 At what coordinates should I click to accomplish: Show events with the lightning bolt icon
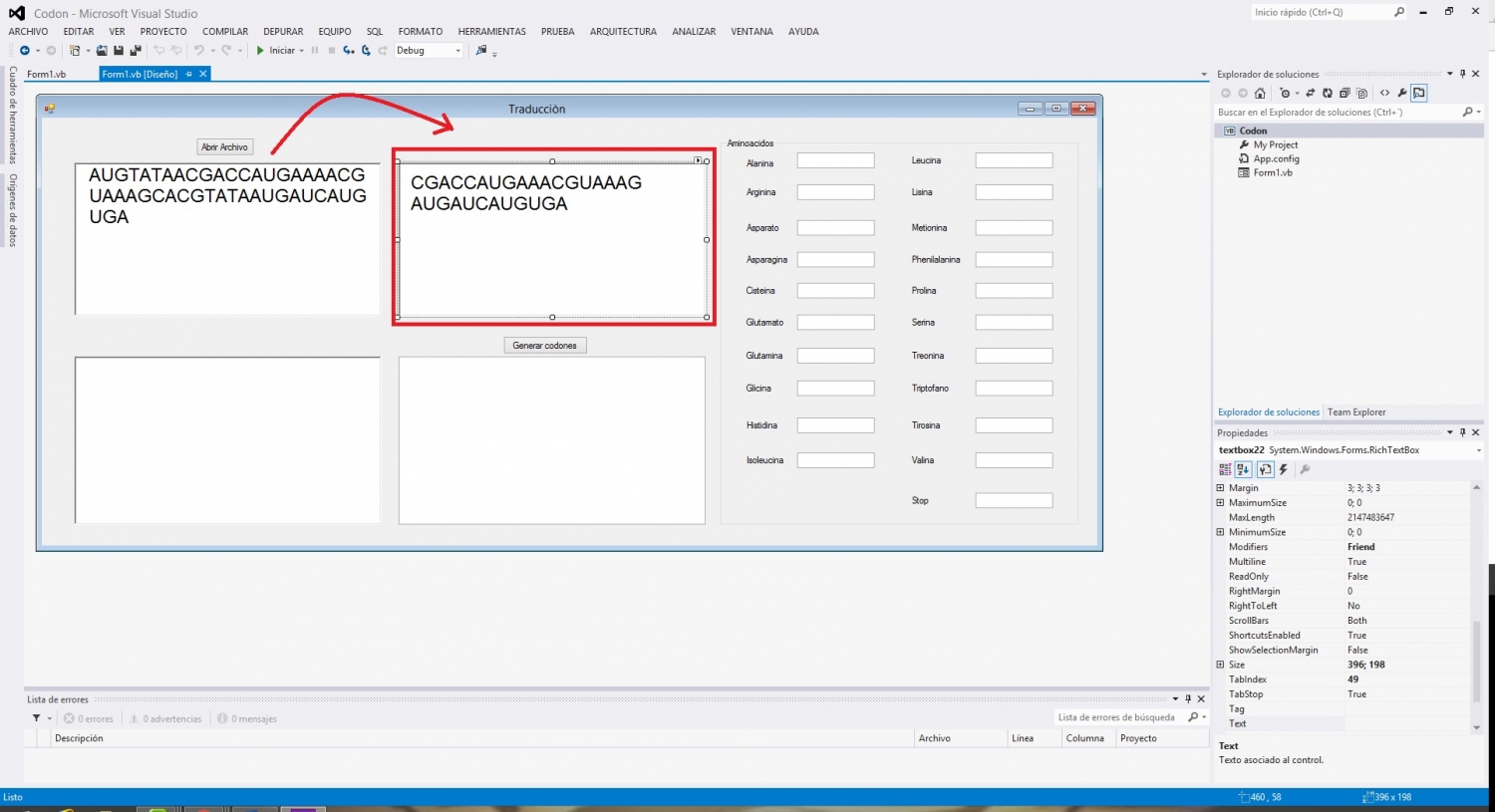pos(1284,469)
